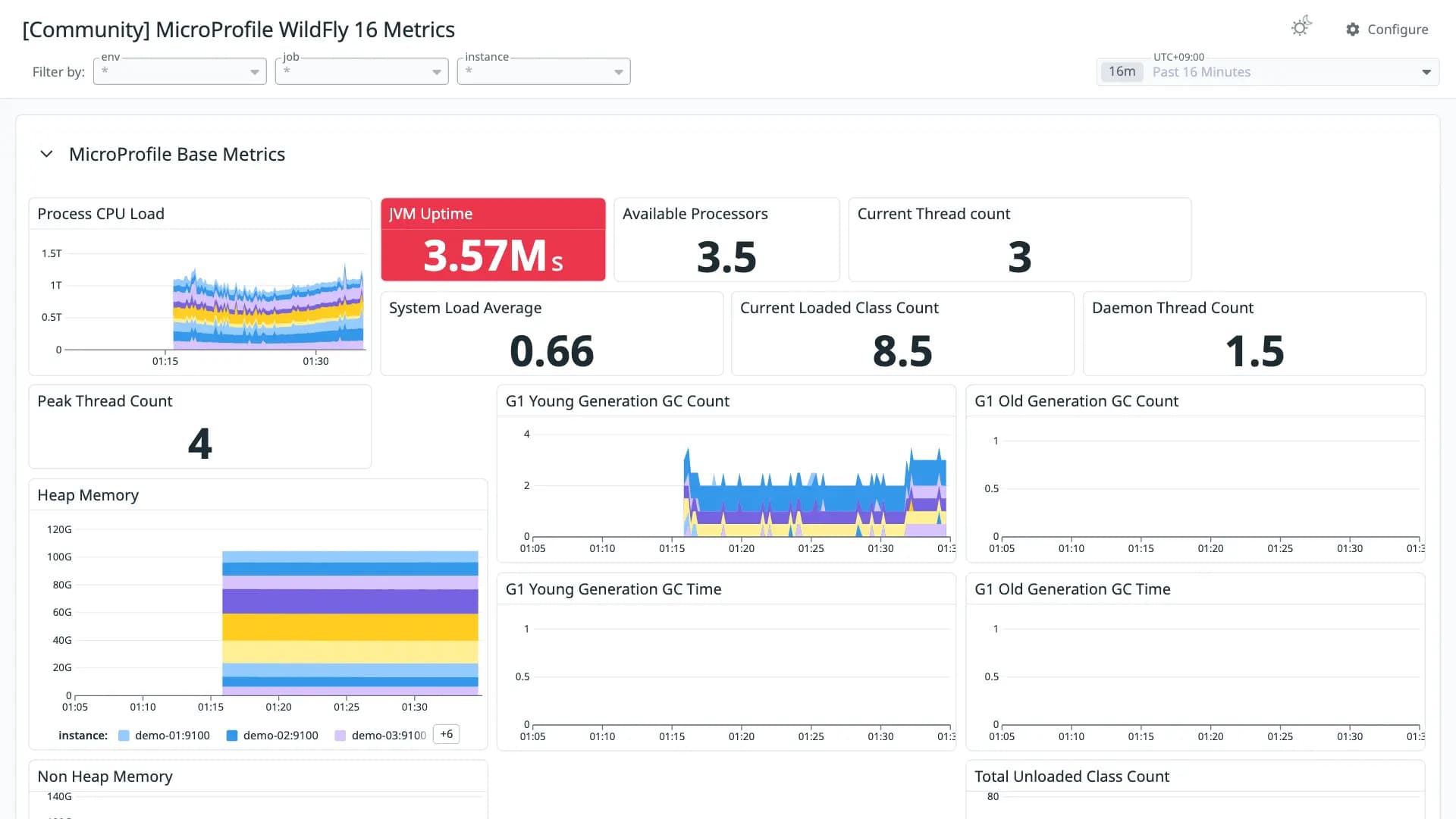
Task: Open the Past 16 Minutes time range dropdown
Action: point(1268,72)
